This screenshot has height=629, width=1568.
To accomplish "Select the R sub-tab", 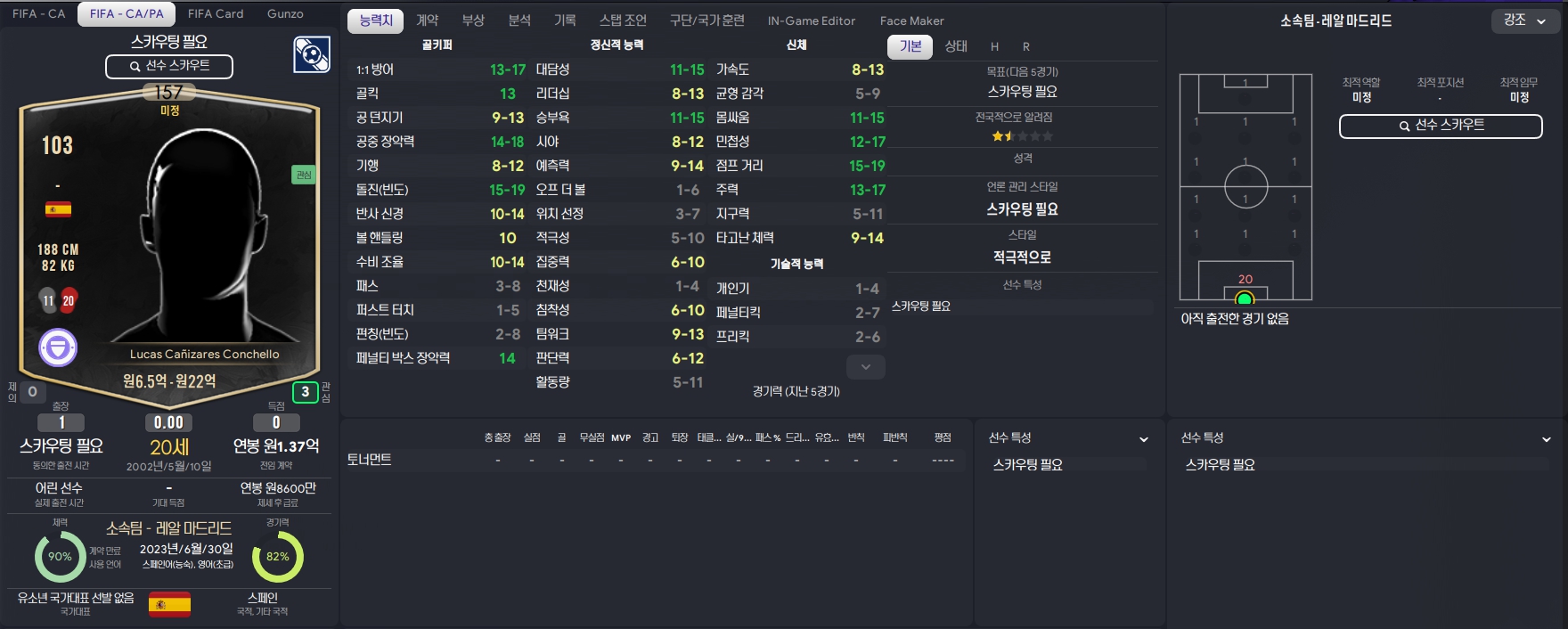I will [x=1026, y=46].
